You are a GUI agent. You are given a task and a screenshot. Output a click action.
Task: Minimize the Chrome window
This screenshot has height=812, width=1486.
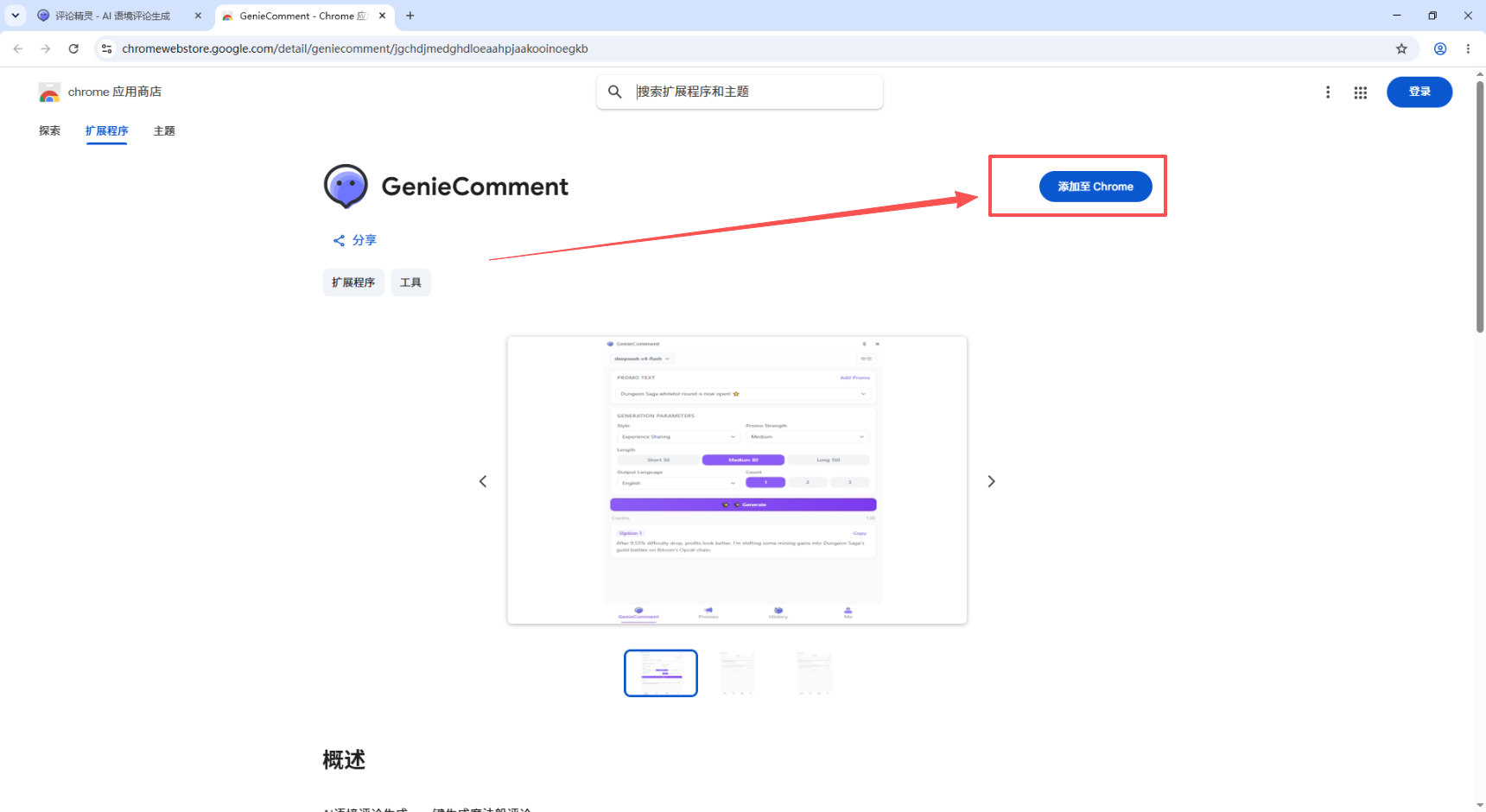(1397, 16)
